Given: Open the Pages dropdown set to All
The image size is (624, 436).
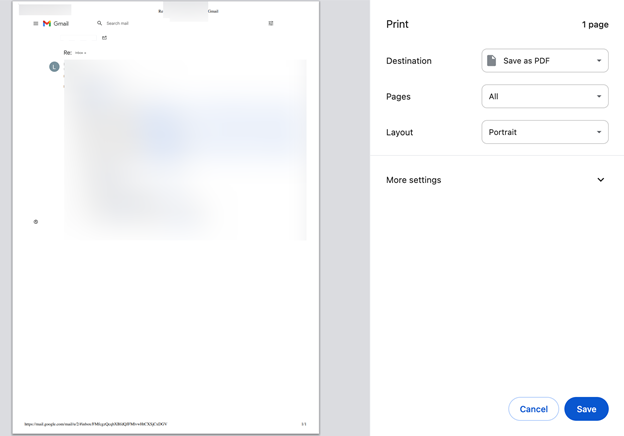Looking at the screenshot, I should [x=544, y=96].
